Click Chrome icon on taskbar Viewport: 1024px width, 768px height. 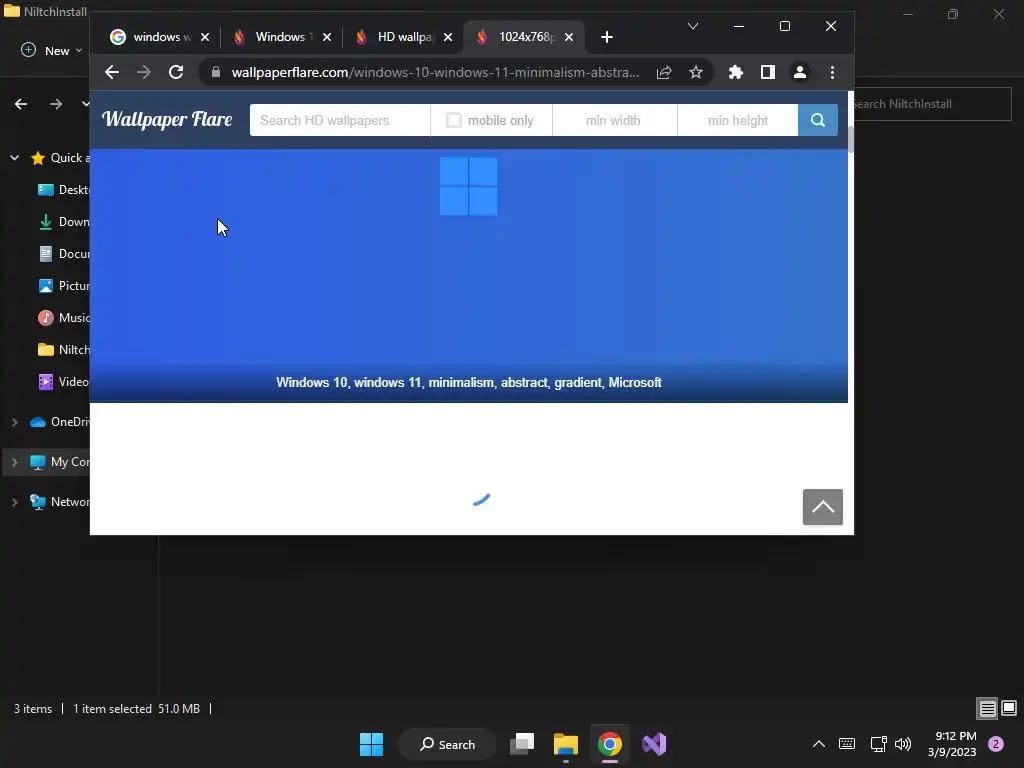(609, 744)
